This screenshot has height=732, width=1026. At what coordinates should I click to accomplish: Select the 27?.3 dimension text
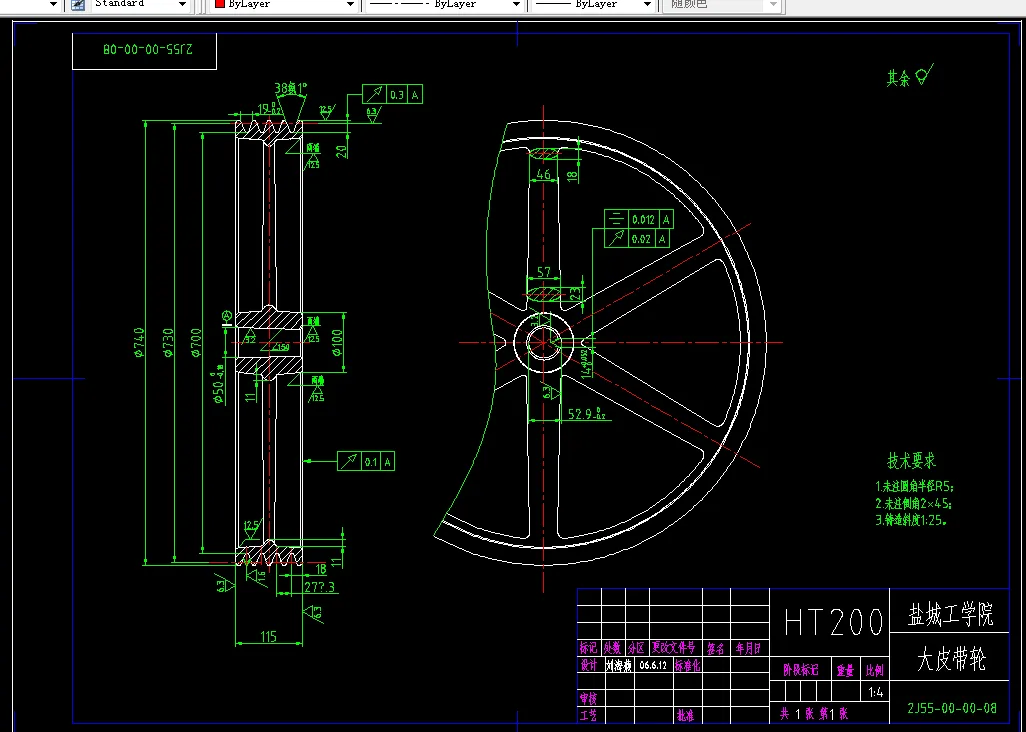(319, 587)
